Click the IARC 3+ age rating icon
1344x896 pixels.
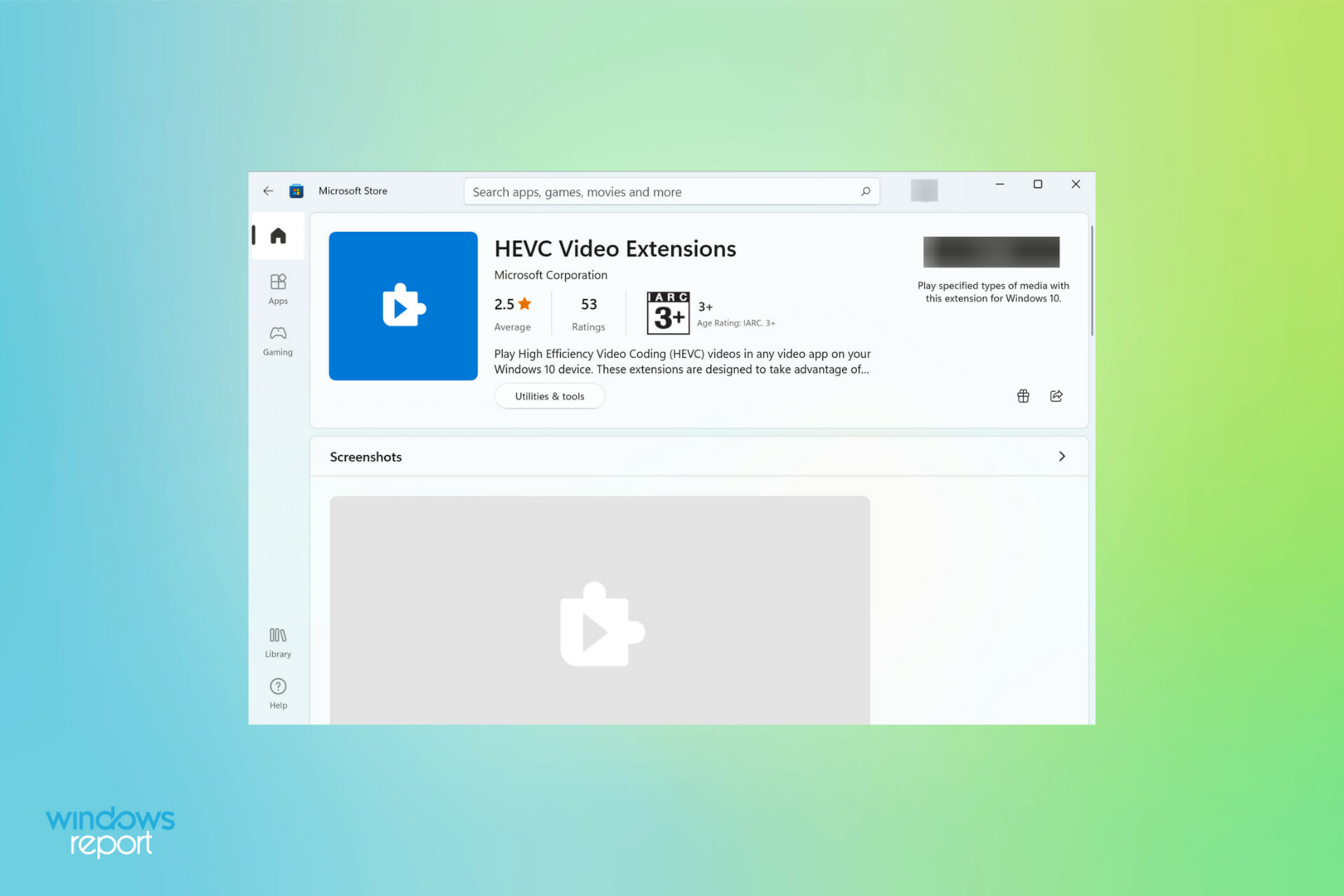pyautogui.click(x=659, y=312)
